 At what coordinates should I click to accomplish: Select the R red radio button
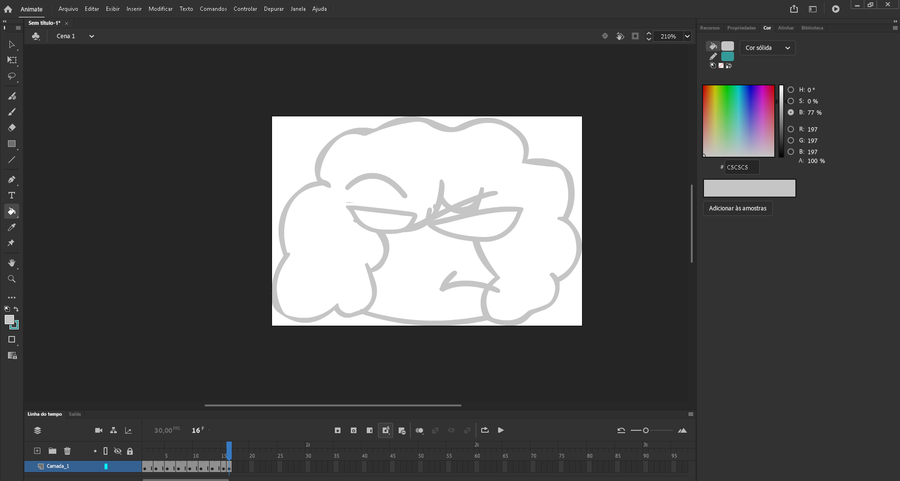pyautogui.click(x=790, y=129)
